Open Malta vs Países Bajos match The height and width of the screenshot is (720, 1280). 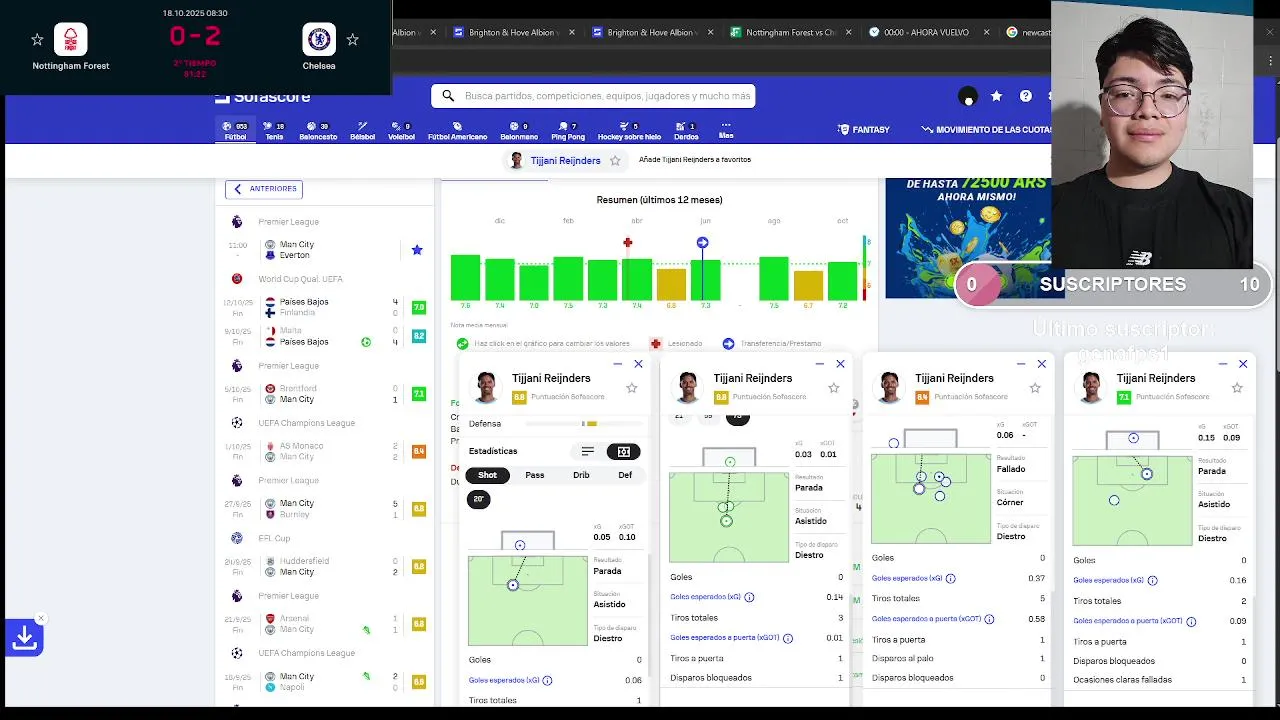[x=325, y=336]
